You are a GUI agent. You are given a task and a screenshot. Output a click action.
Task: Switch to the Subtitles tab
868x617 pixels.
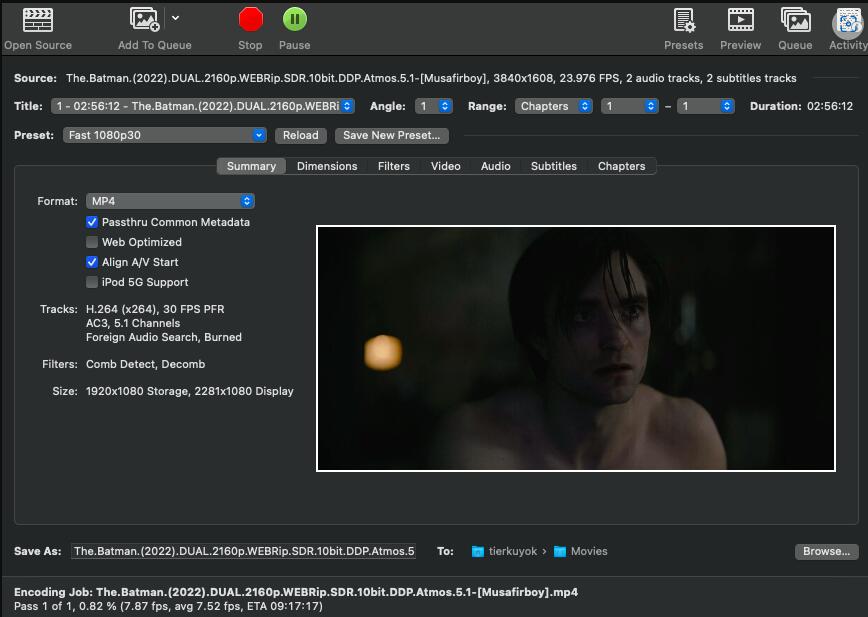pos(554,166)
